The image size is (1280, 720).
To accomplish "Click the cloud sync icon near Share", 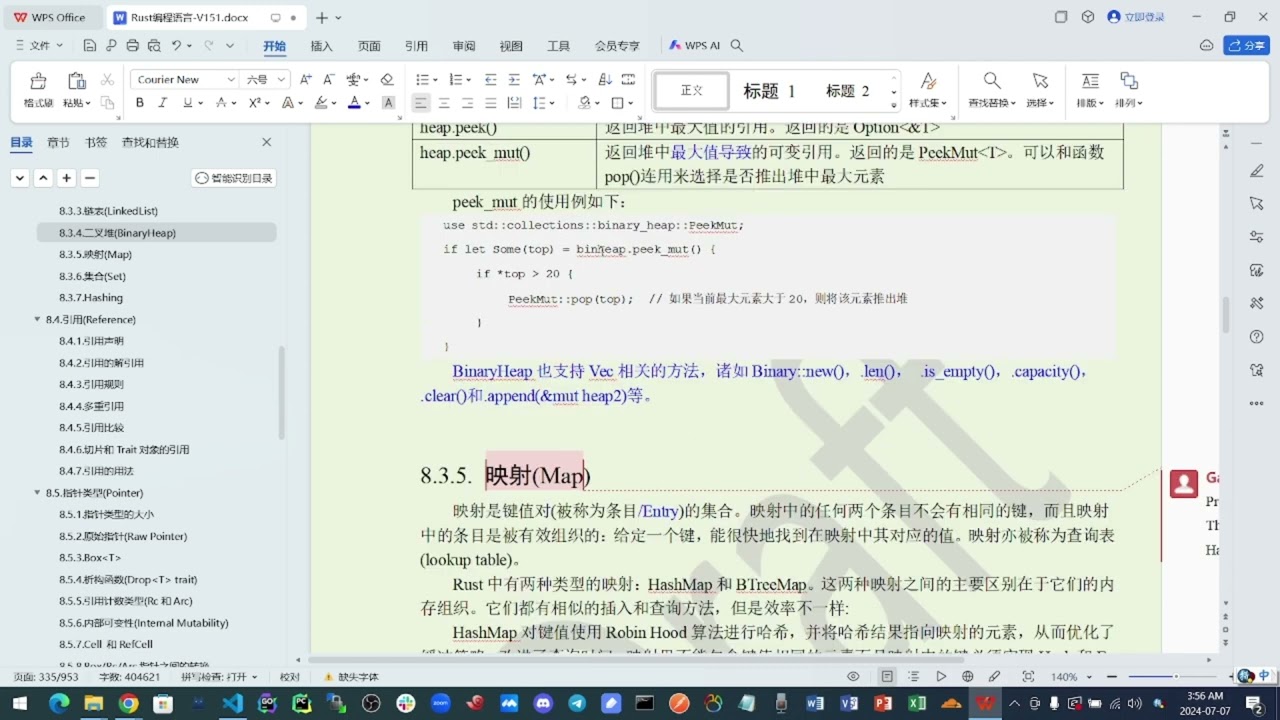I will click(x=1206, y=46).
